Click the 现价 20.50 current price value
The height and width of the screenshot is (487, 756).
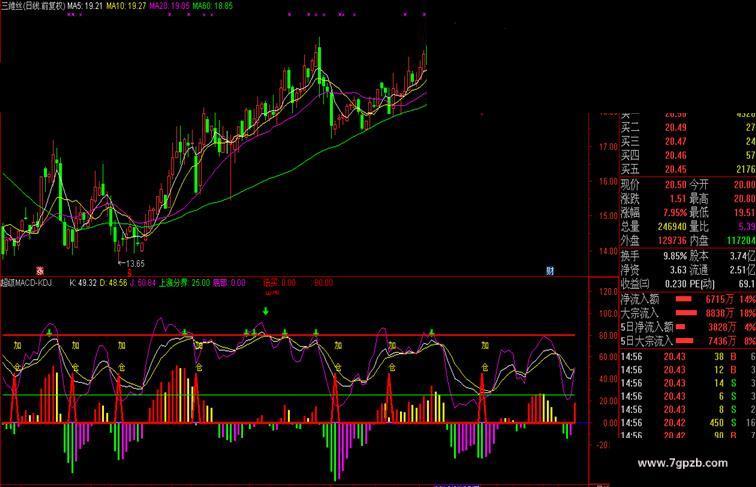(675, 185)
